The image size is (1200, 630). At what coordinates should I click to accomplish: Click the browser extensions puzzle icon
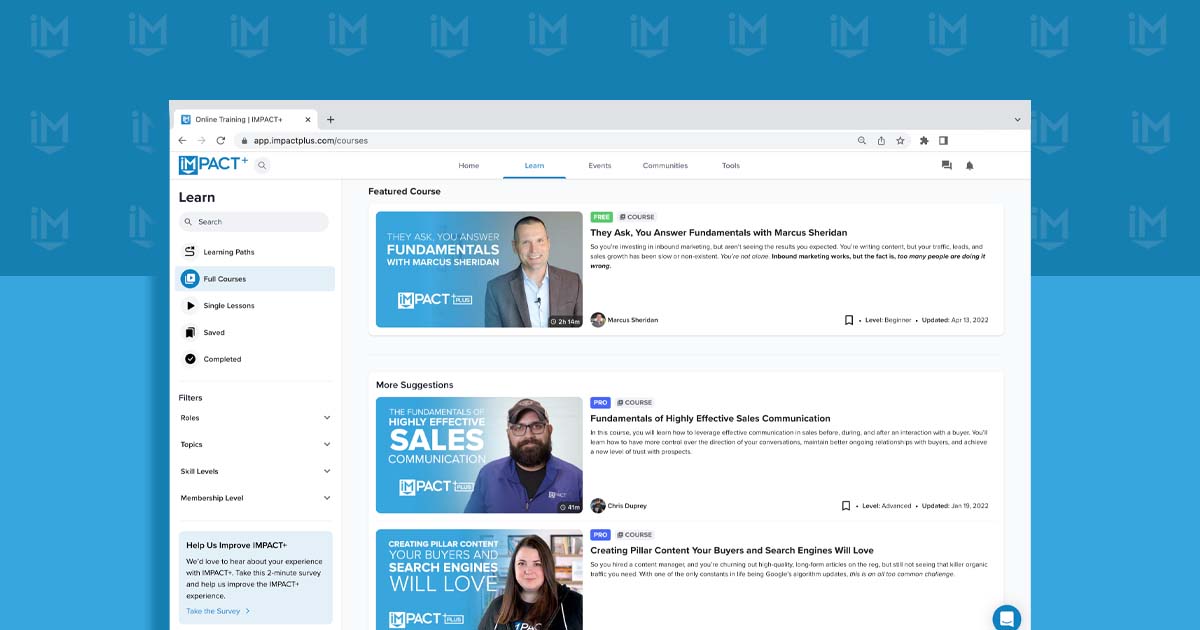click(x=923, y=140)
